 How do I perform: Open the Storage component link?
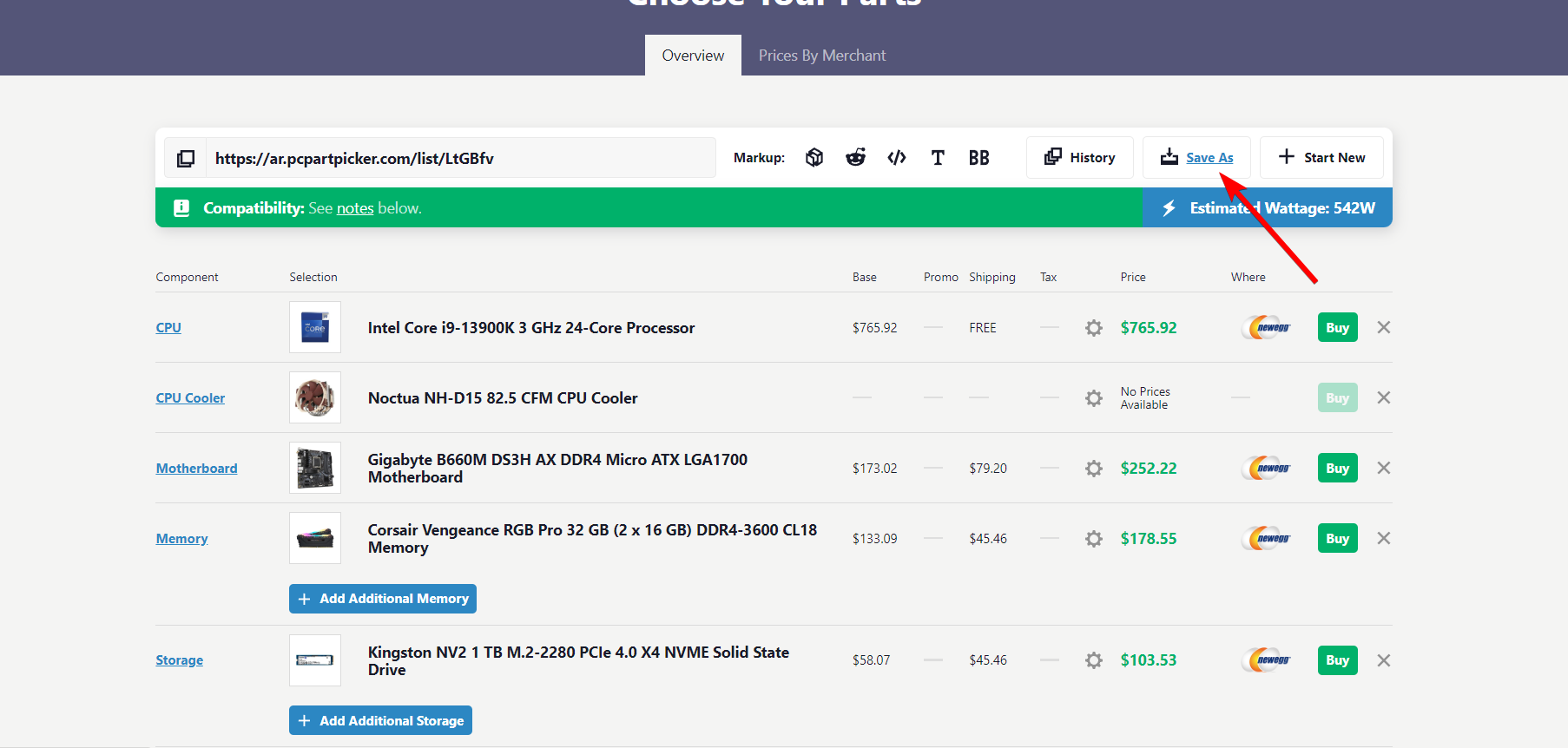(180, 660)
